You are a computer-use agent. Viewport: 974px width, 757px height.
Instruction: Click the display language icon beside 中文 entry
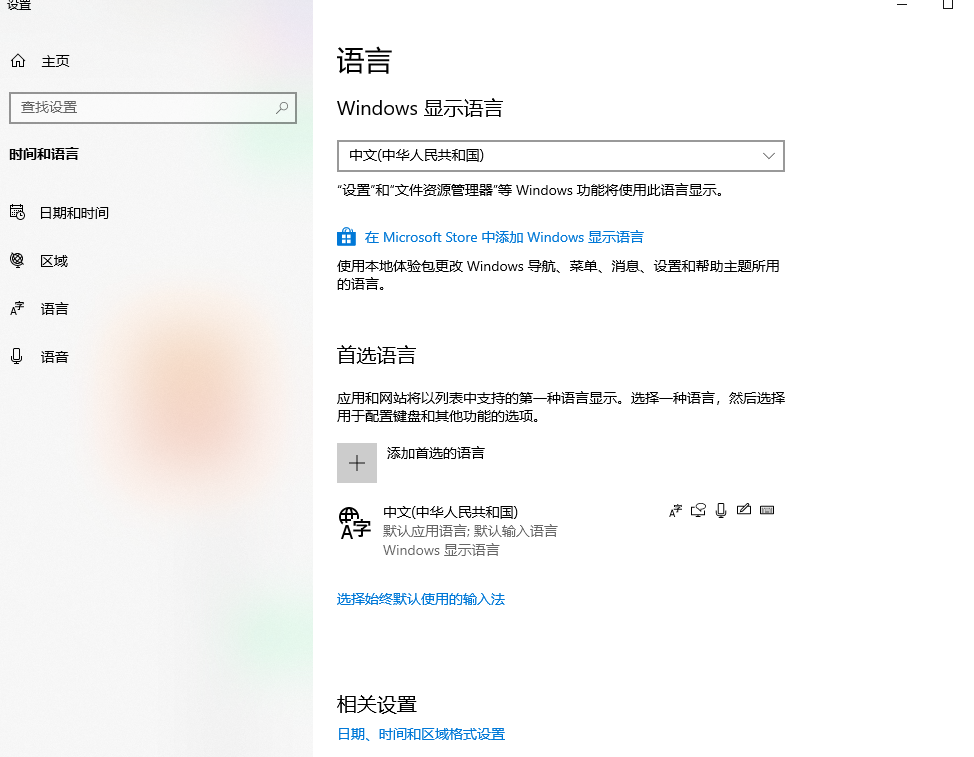675,510
